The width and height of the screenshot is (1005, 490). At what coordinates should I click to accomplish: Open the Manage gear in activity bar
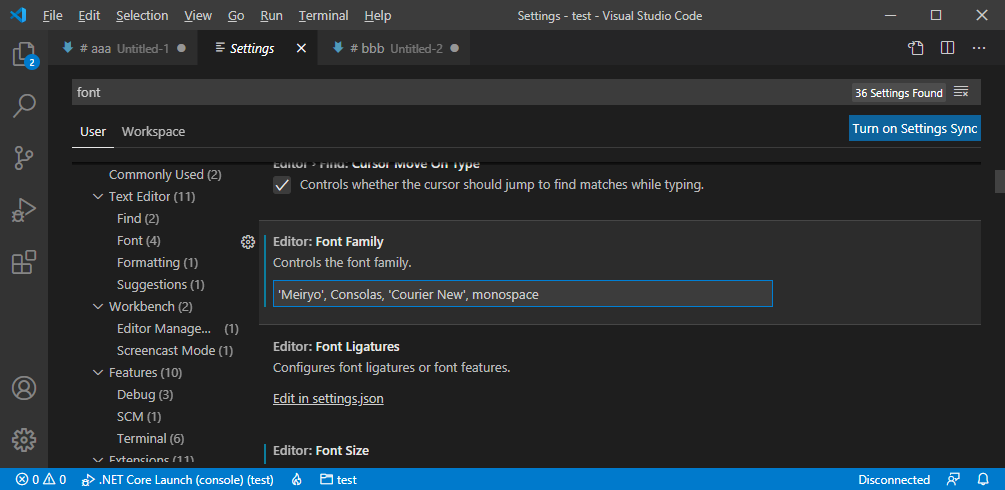[x=24, y=439]
